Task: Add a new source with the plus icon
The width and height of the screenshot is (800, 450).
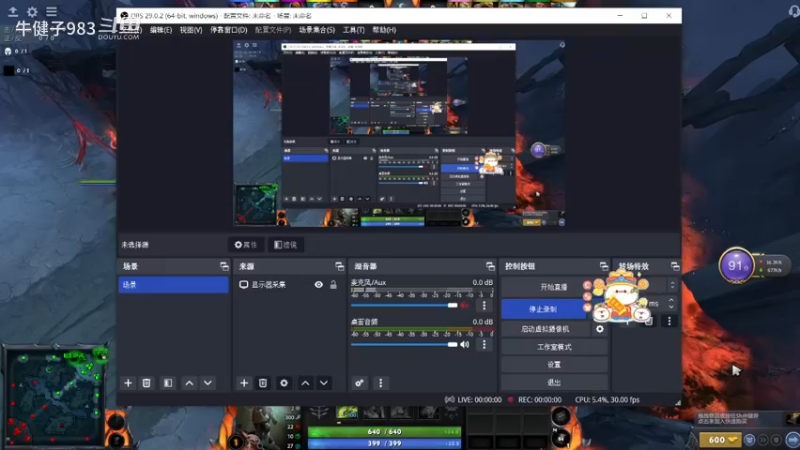Action: pyautogui.click(x=244, y=383)
